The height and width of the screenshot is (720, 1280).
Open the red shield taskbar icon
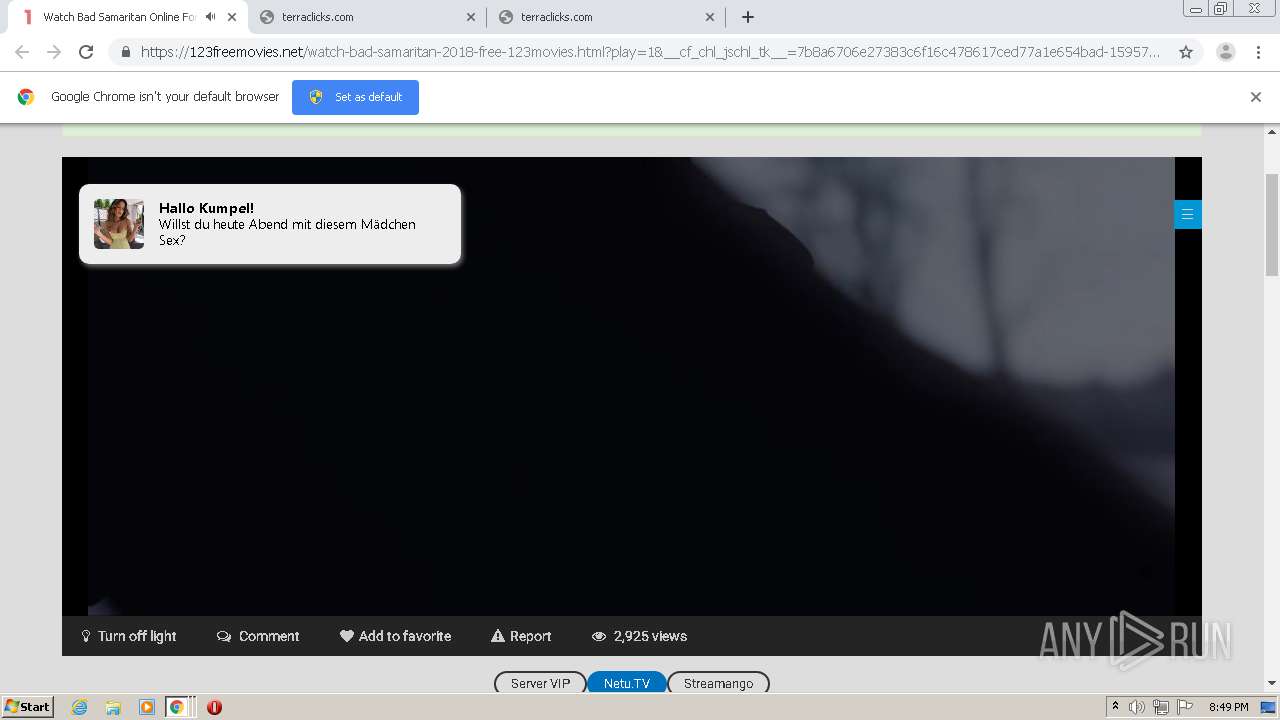[214, 707]
